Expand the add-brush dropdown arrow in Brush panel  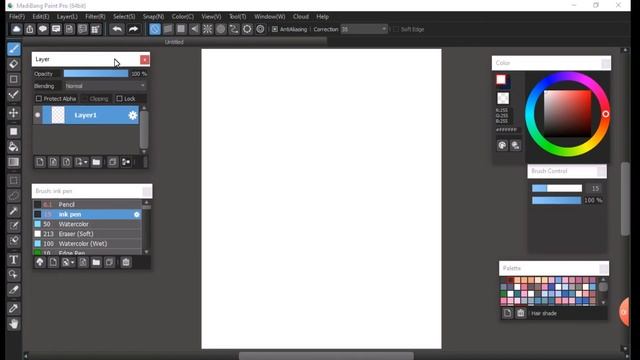[72, 262]
